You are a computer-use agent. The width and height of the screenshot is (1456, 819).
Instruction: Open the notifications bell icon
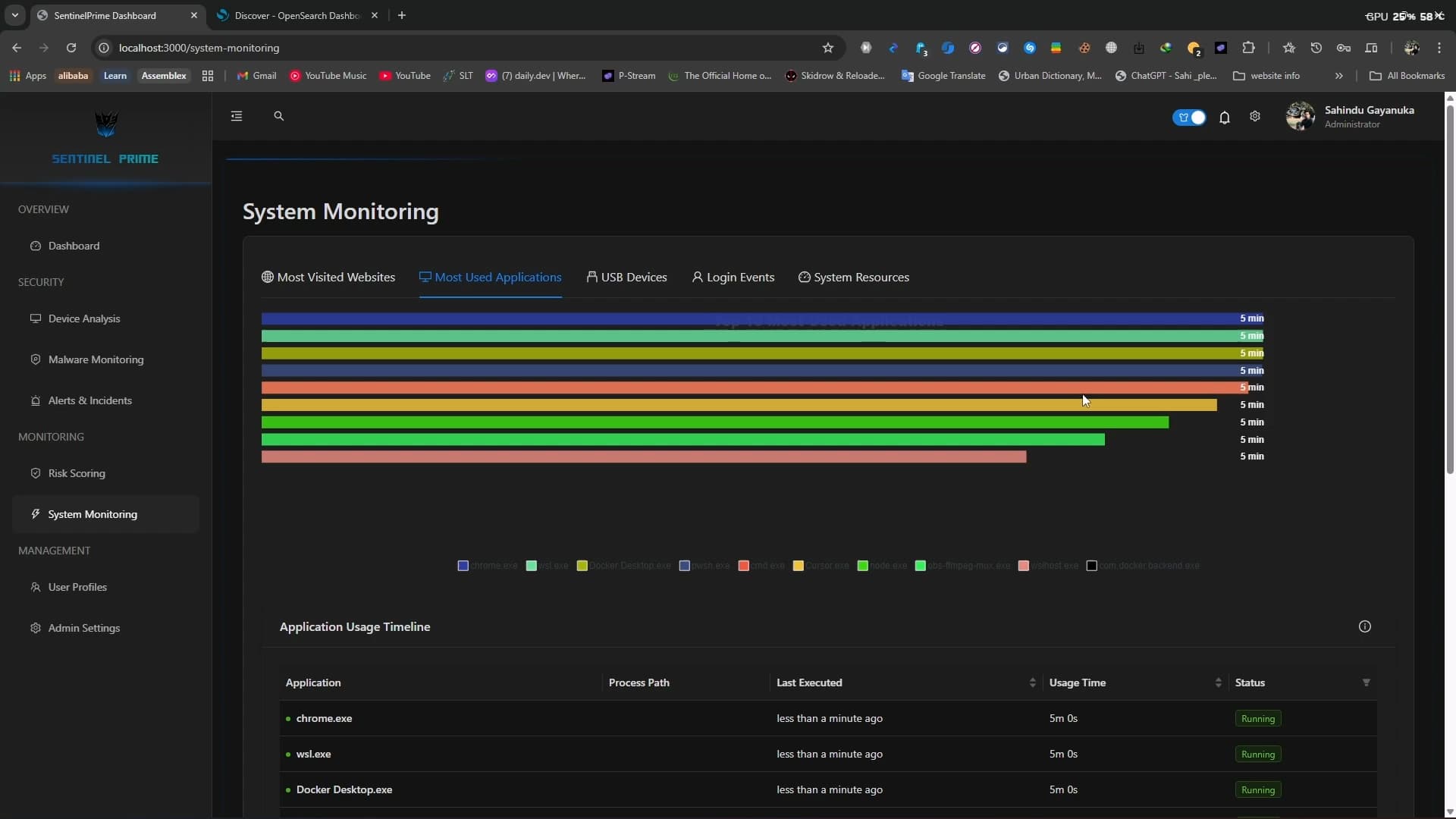pos(1224,118)
